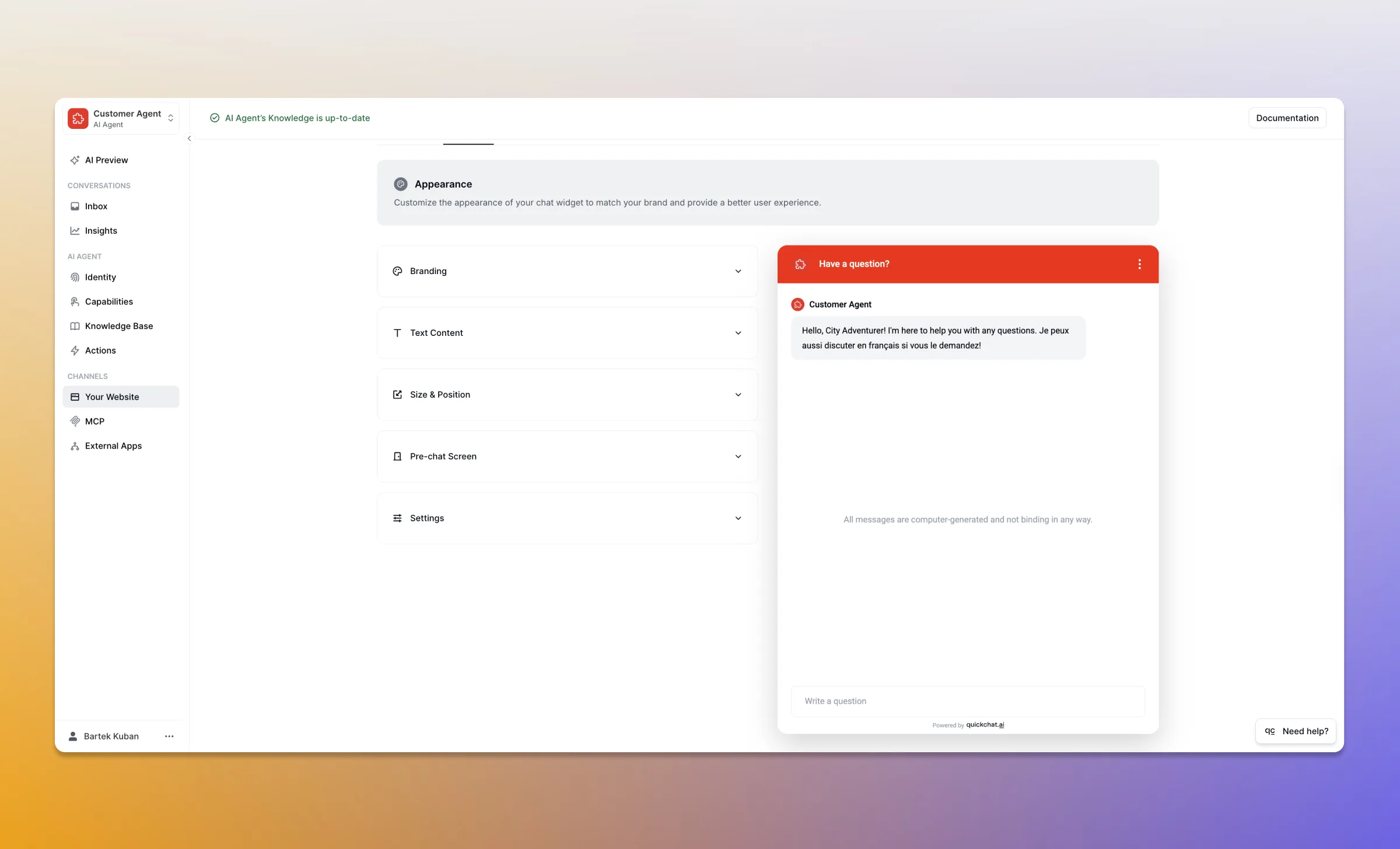Click the quickchat.ai link

985,725
